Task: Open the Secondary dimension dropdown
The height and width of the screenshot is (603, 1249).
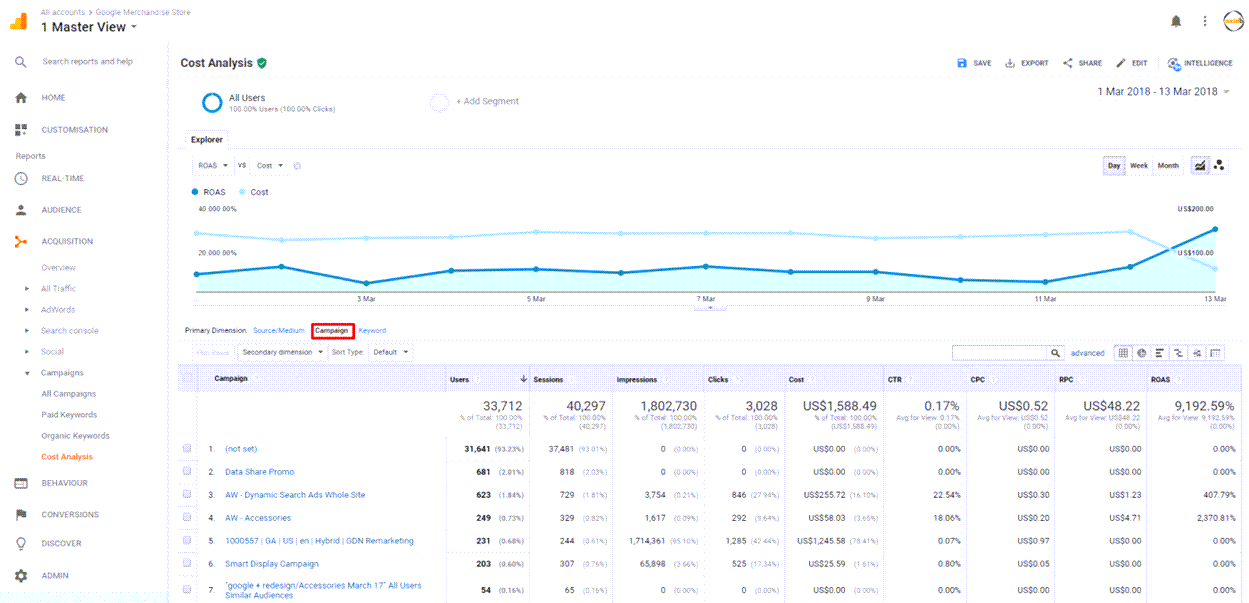Action: point(282,353)
